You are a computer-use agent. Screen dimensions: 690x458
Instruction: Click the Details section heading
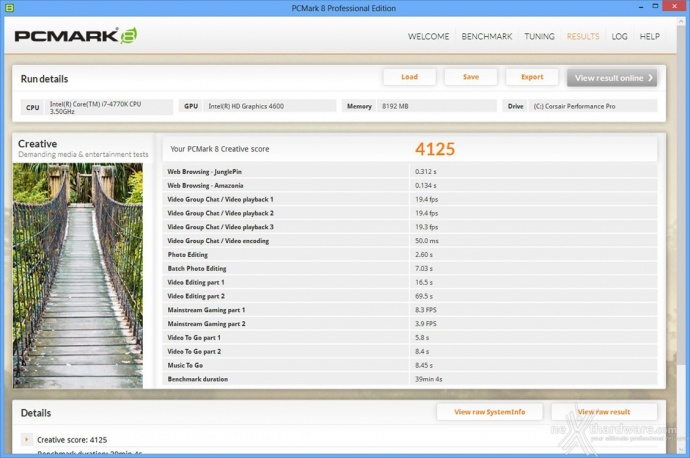click(x=36, y=413)
